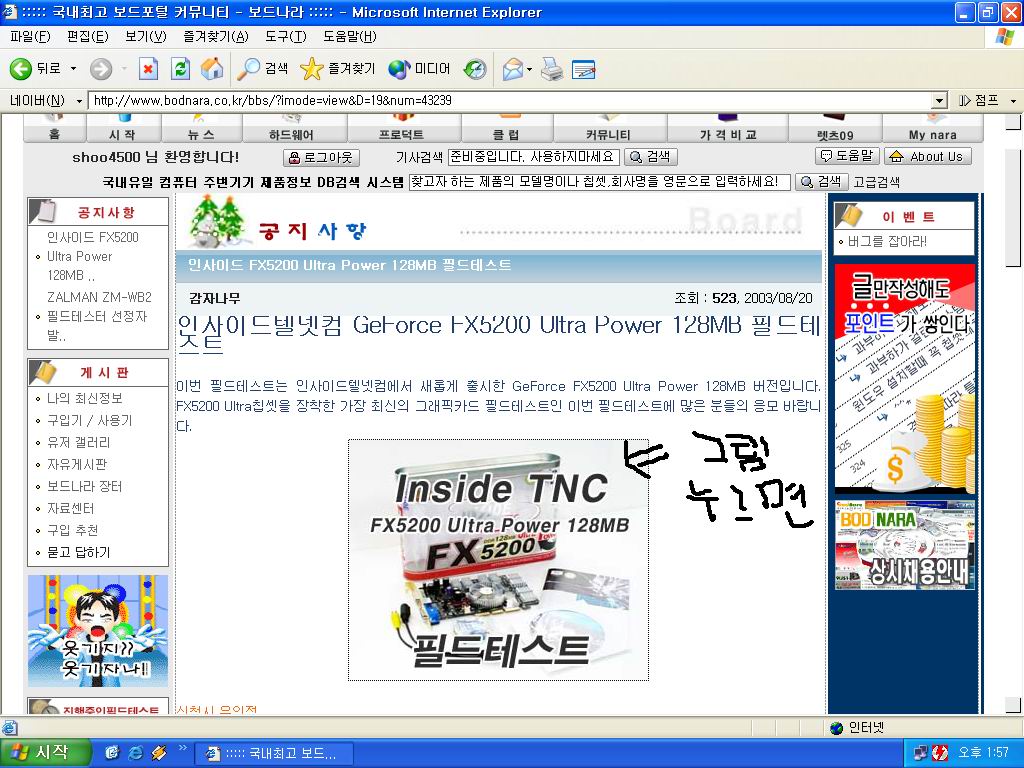Open the 자유게시판 board link
The width and height of the screenshot is (1024, 768).
[x=77, y=464]
